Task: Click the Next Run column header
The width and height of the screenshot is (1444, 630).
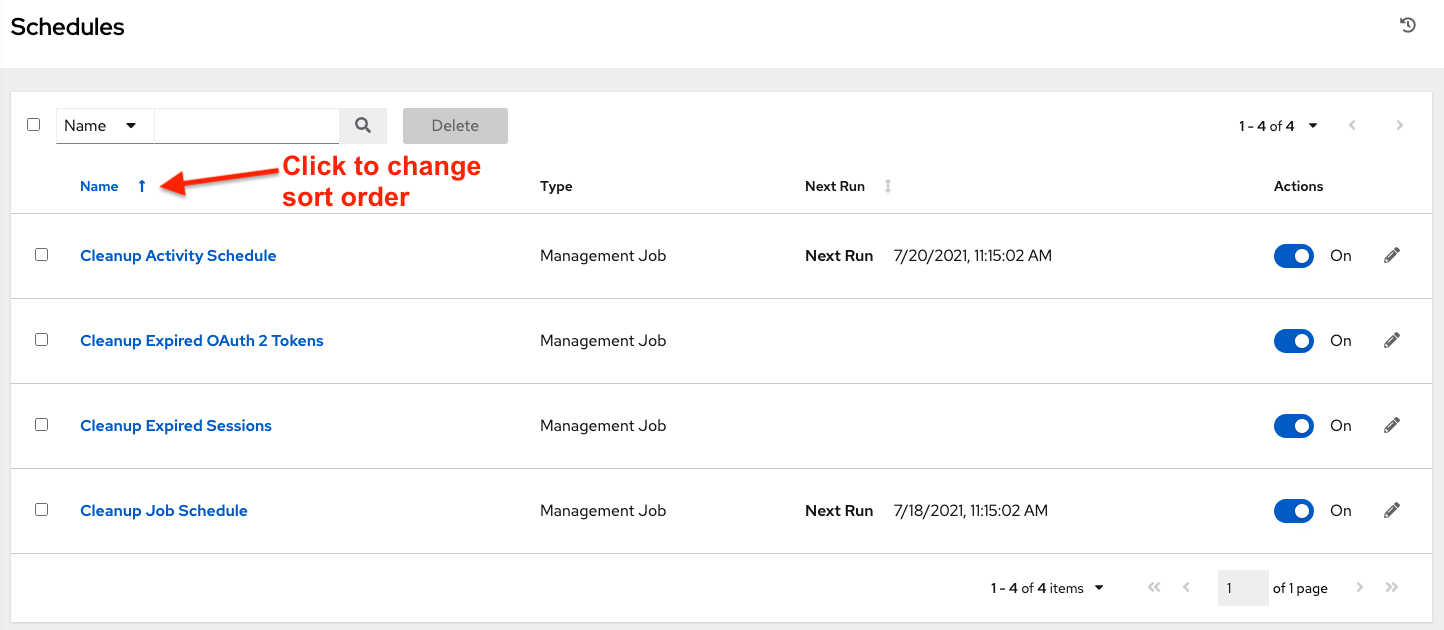Action: coord(834,187)
